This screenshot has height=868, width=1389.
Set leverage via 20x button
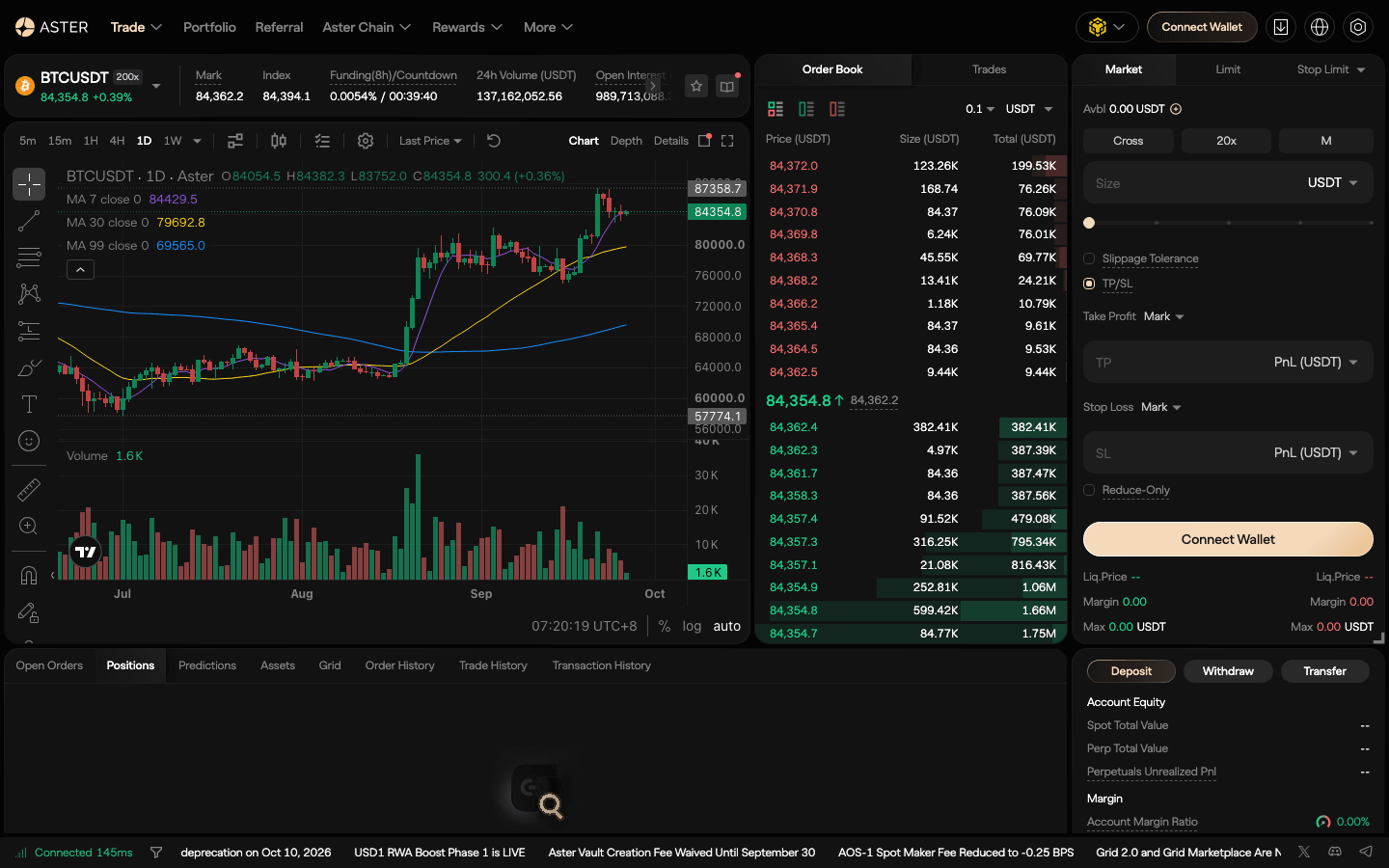1226,141
